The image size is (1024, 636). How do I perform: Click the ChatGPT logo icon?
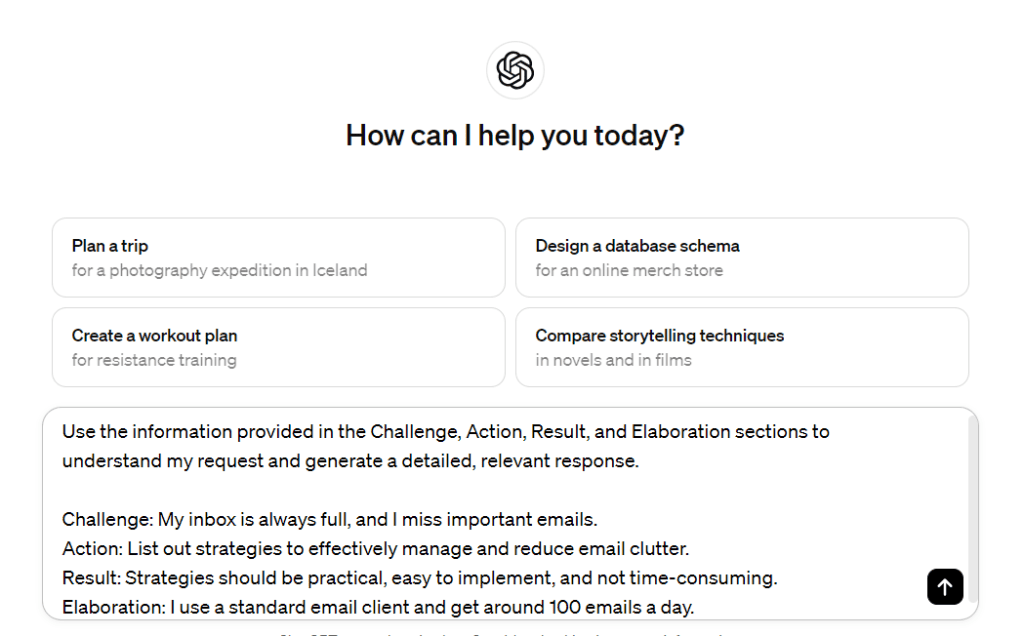[x=515, y=70]
